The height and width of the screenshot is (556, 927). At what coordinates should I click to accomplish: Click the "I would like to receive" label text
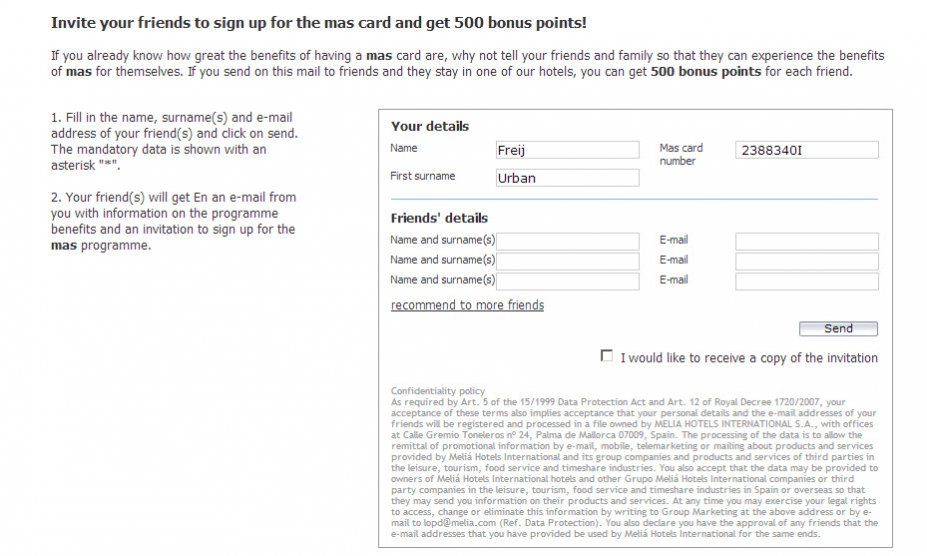tap(749, 358)
